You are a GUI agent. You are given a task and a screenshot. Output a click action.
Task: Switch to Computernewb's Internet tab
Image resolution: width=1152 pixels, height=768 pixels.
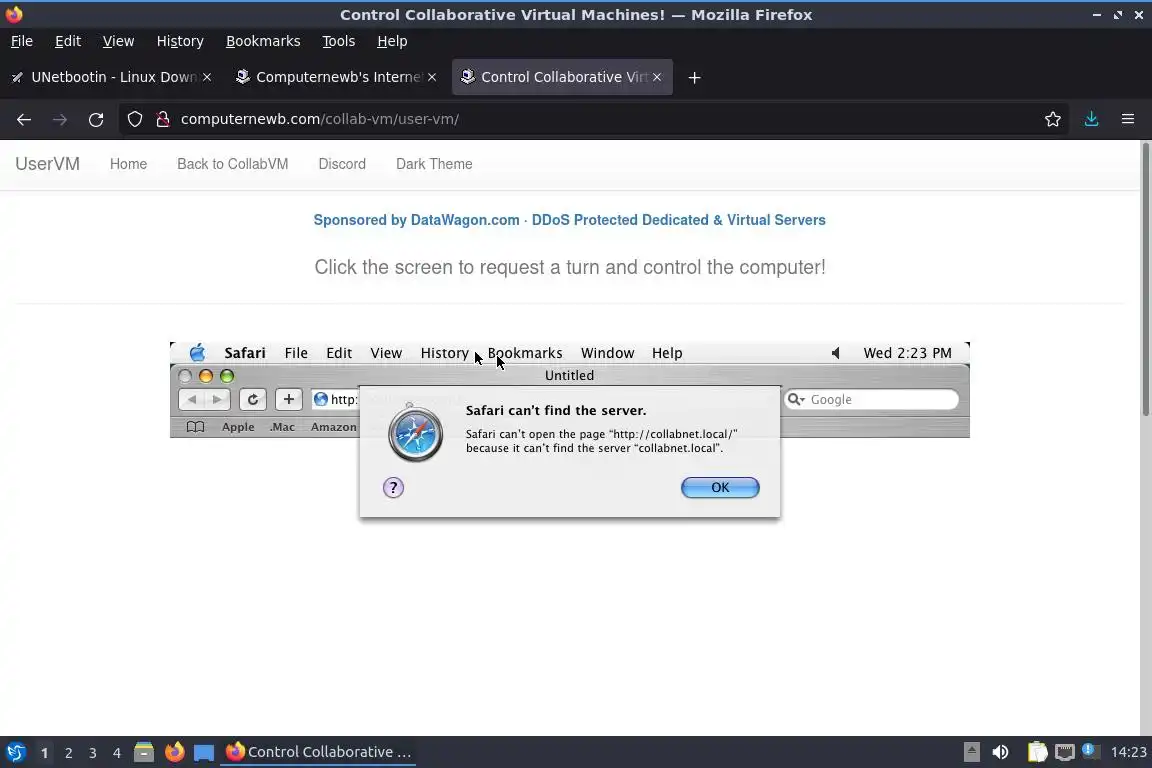336,77
